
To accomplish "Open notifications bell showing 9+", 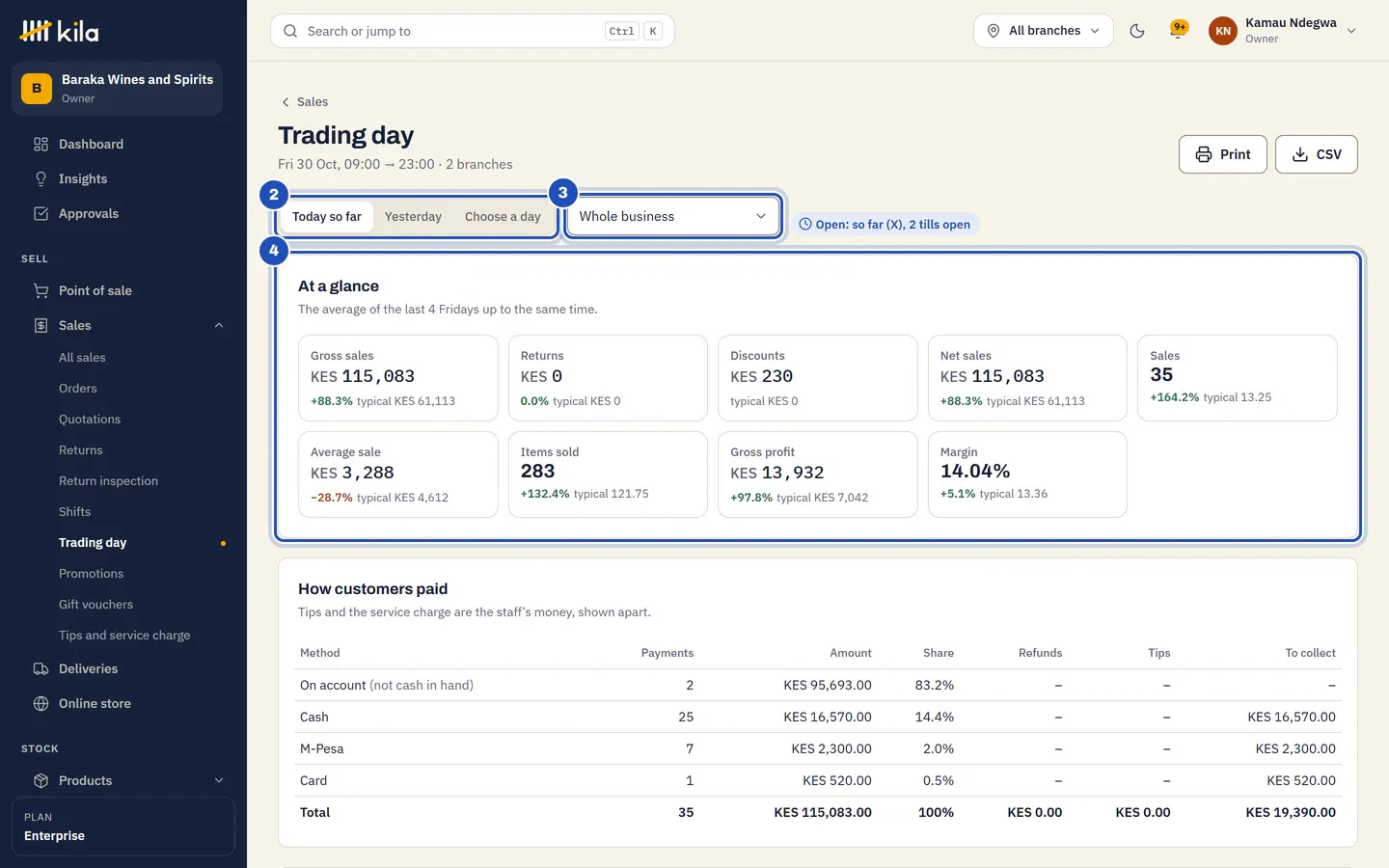I will point(1178,31).
